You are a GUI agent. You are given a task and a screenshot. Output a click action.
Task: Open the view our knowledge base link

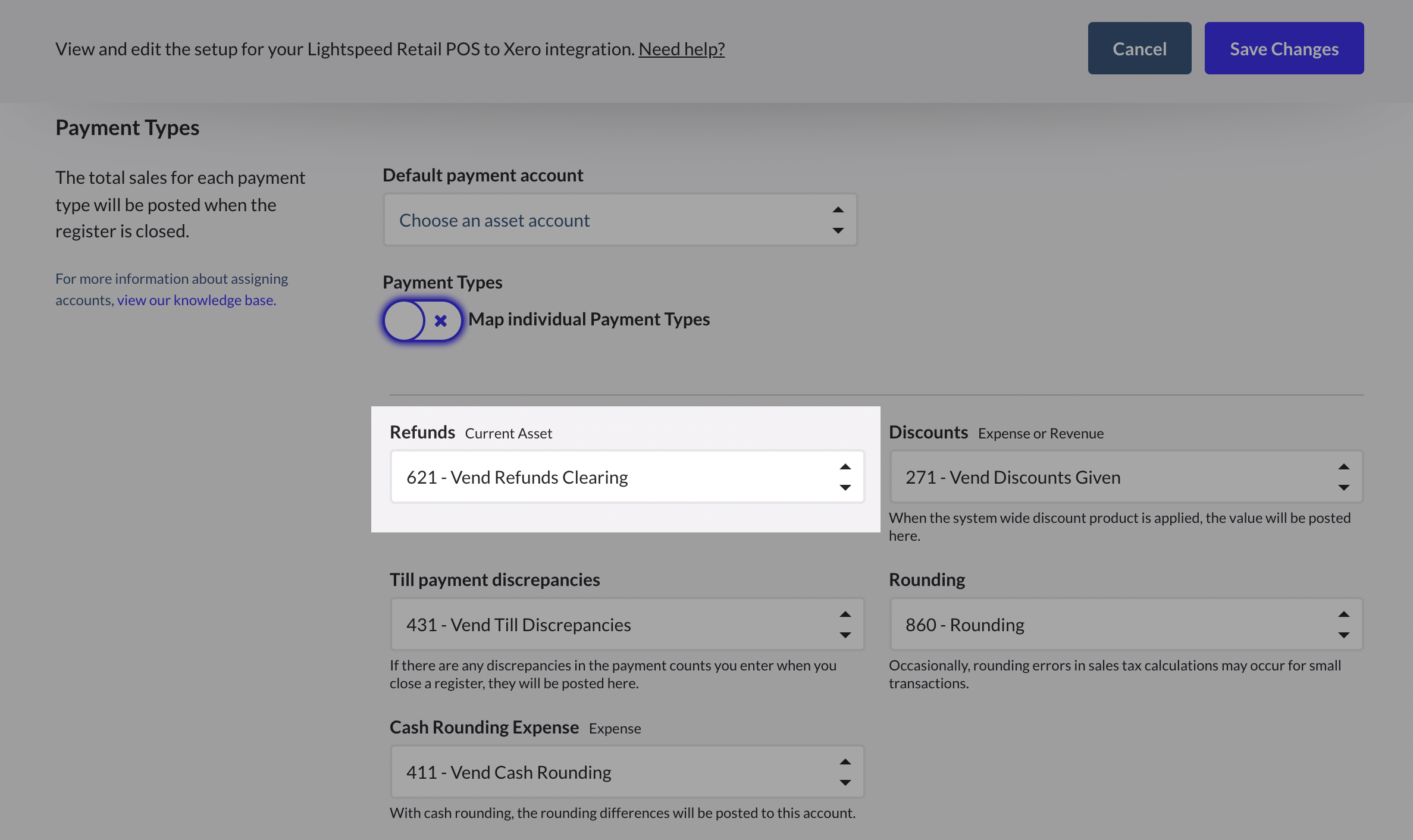[x=196, y=300]
